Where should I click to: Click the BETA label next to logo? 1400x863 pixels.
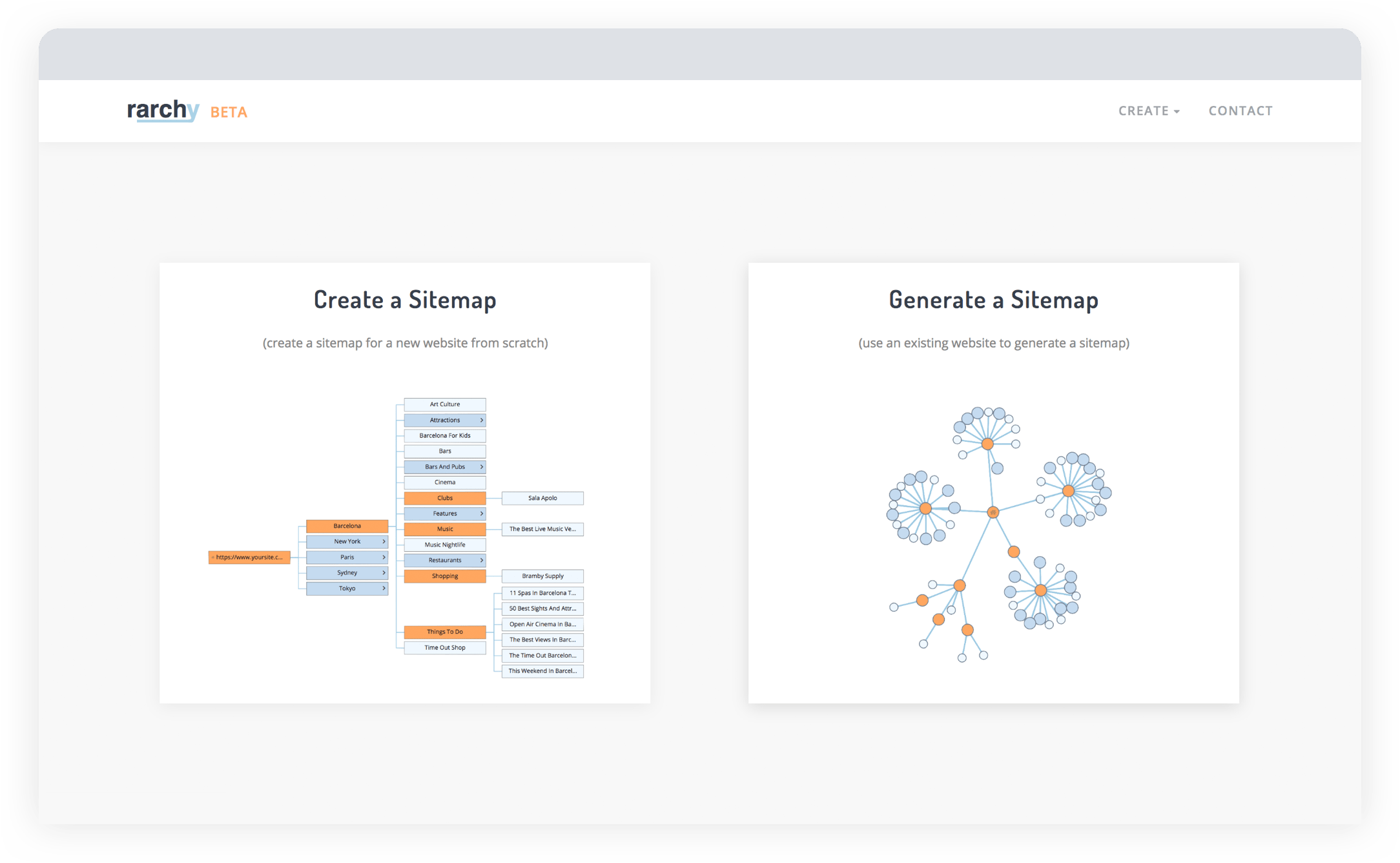(229, 112)
